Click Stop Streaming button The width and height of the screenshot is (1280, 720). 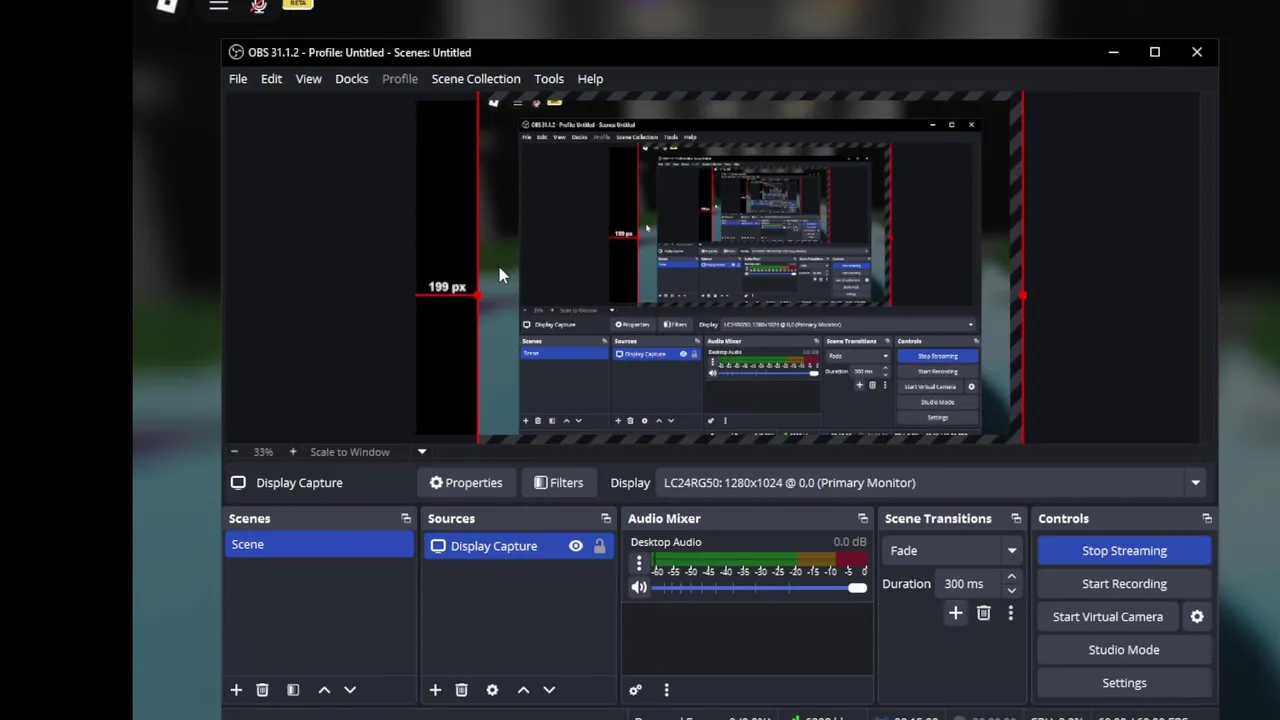click(x=1124, y=551)
